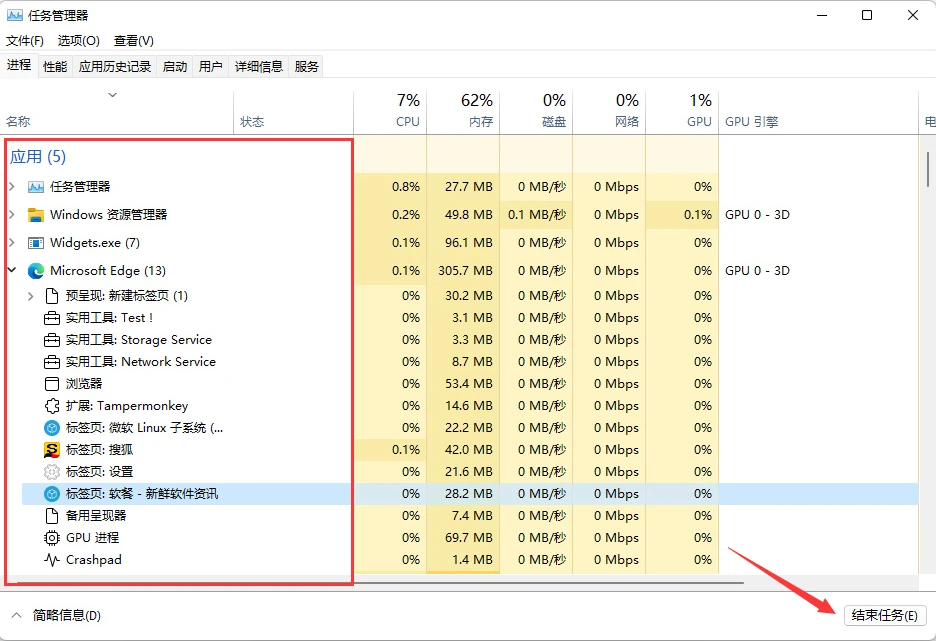
Task: Click the 96.1 MB memory value for Widgets.exe
Action: click(469, 243)
